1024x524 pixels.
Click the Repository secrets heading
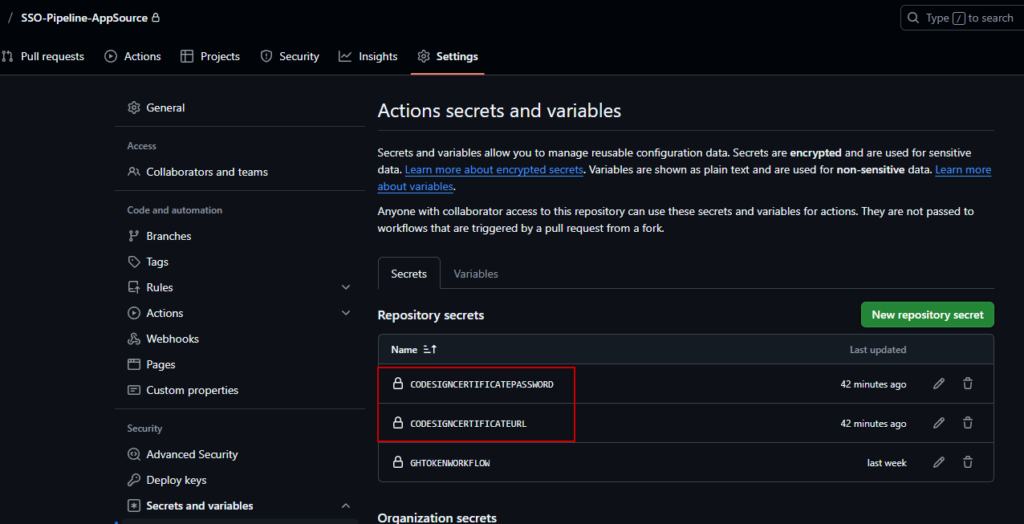[x=430, y=315]
